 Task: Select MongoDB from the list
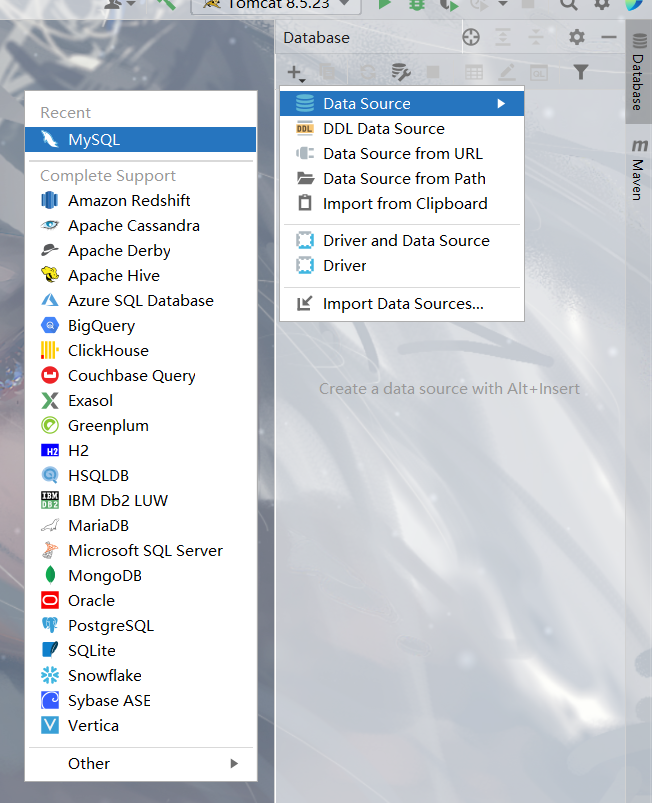click(140, 576)
